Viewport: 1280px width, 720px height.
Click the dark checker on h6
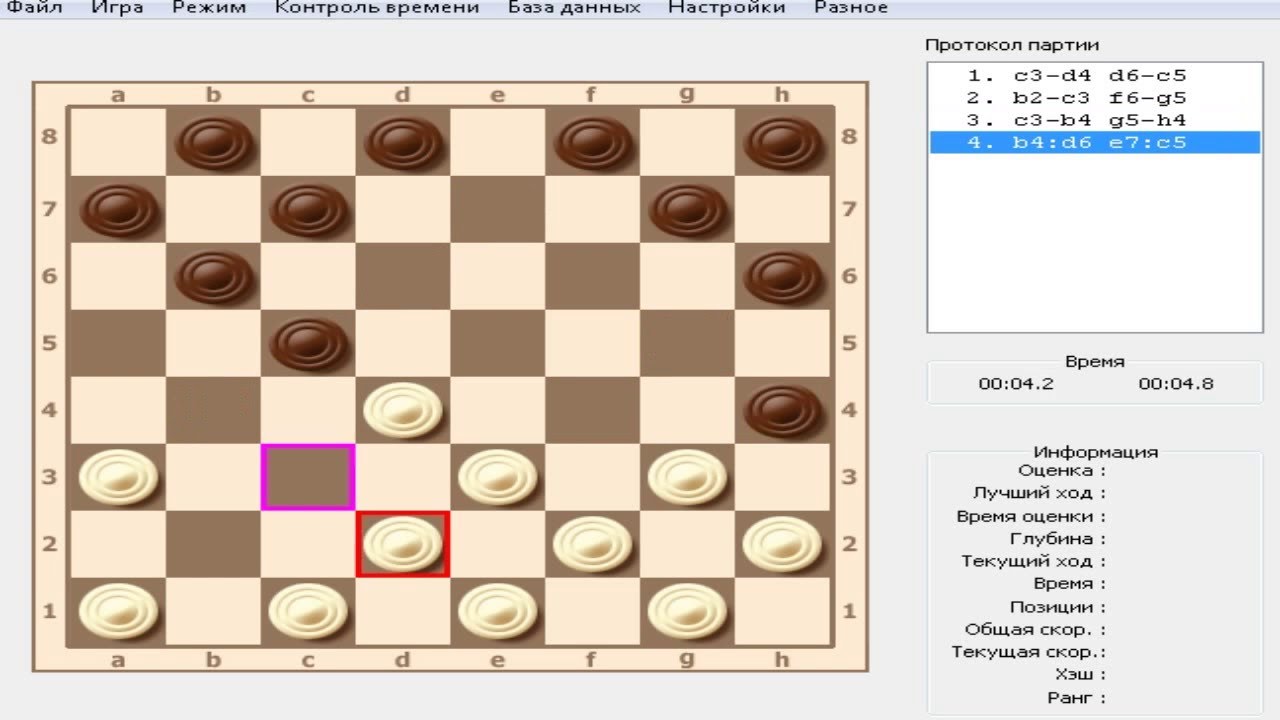782,276
